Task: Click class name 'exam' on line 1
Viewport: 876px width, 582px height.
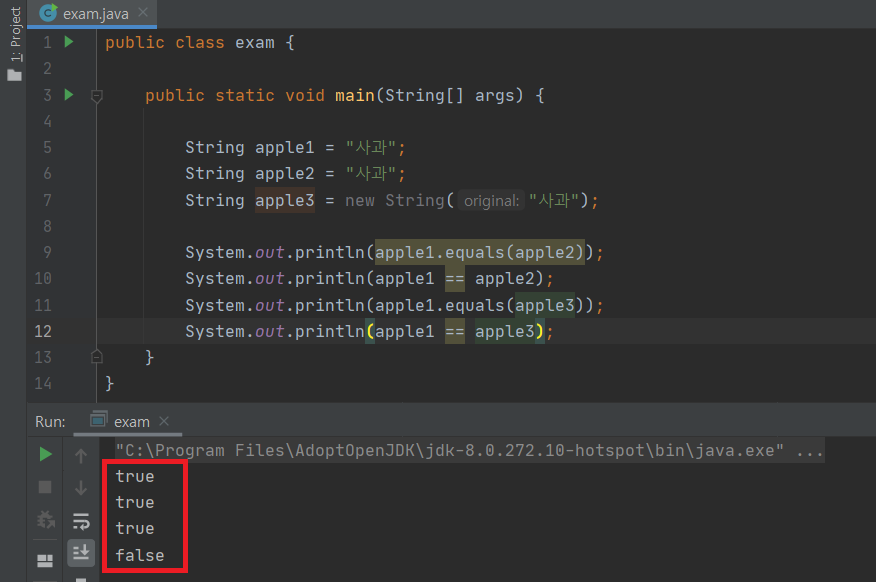Action: [x=255, y=42]
